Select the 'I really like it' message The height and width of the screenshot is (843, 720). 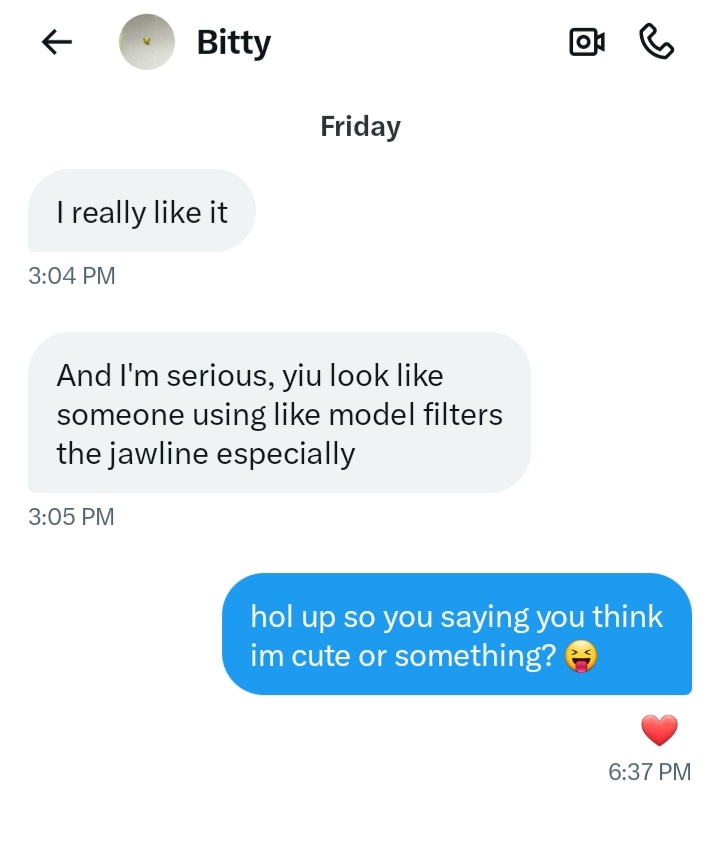tap(142, 211)
